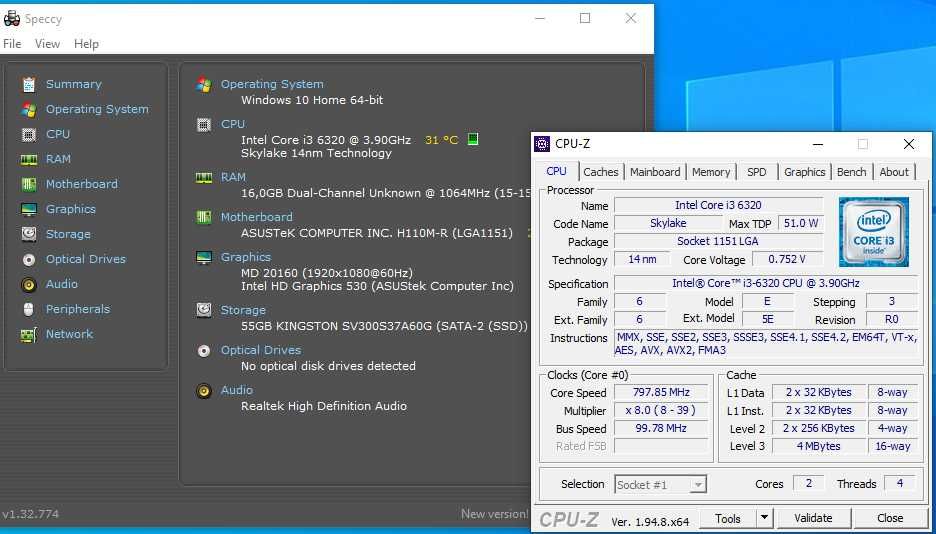Click the Name field showing Intel Core i3 6320
Image resolution: width=936 pixels, height=534 pixels.
pos(718,205)
